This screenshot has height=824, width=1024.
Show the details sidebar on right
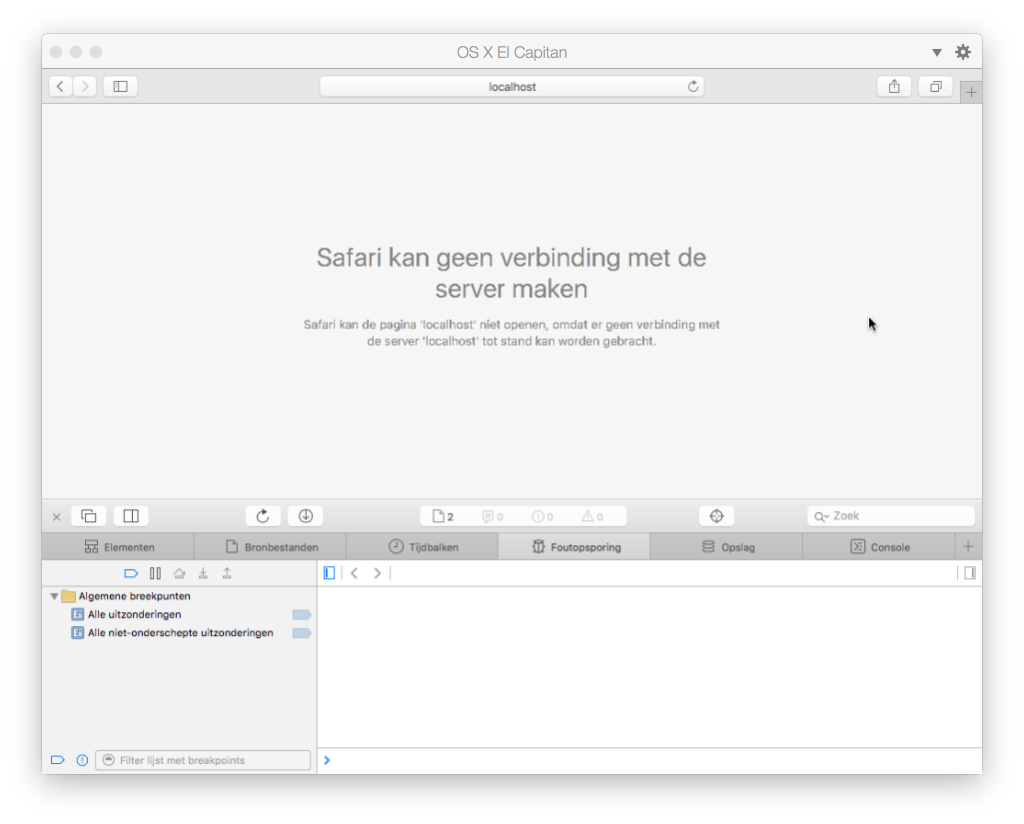pyautogui.click(x=970, y=573)
